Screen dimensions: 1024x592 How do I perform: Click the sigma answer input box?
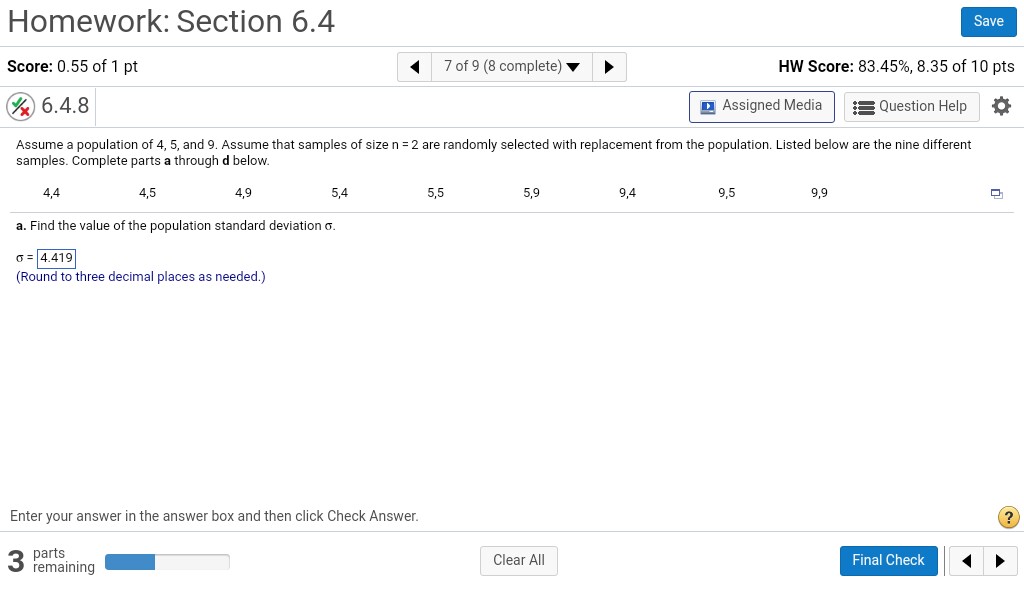pos(57,258)
